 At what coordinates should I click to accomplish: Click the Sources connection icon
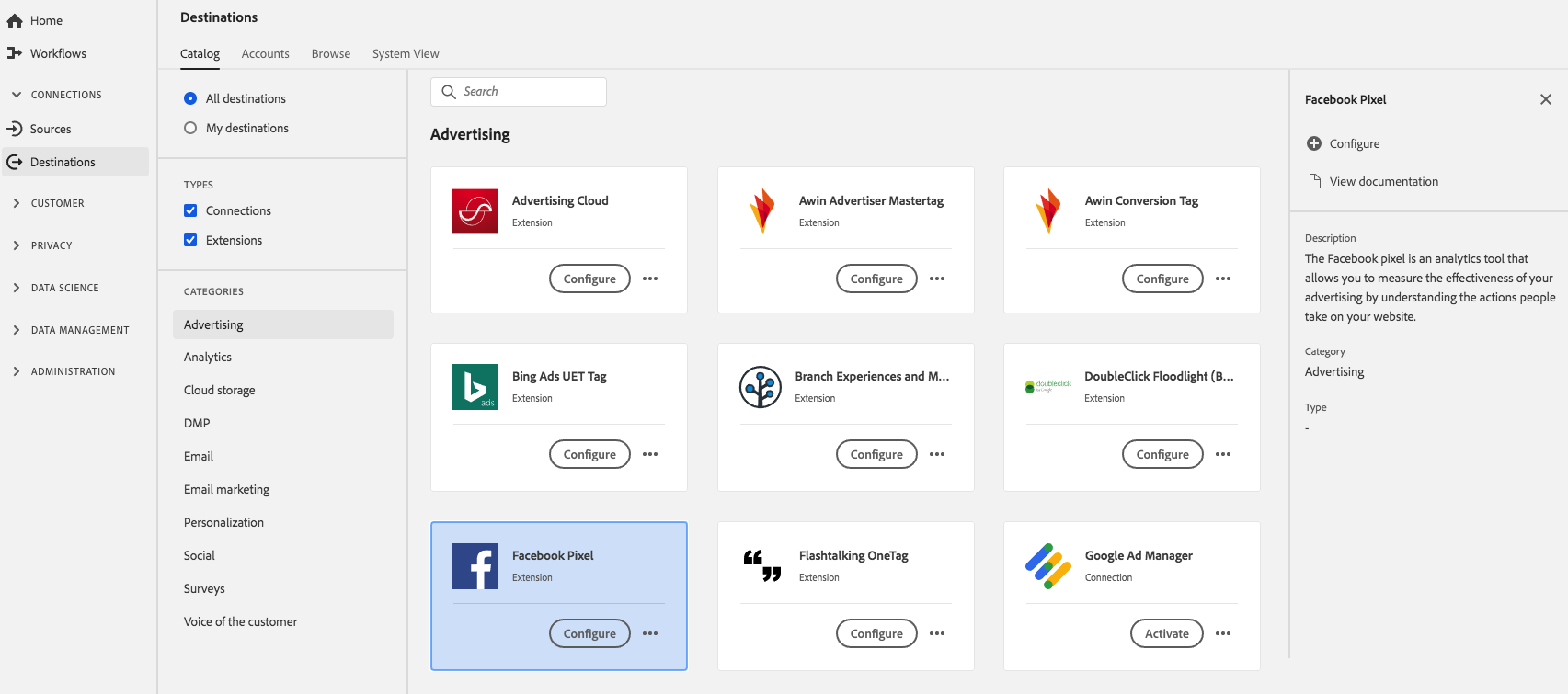click(15, 129)
